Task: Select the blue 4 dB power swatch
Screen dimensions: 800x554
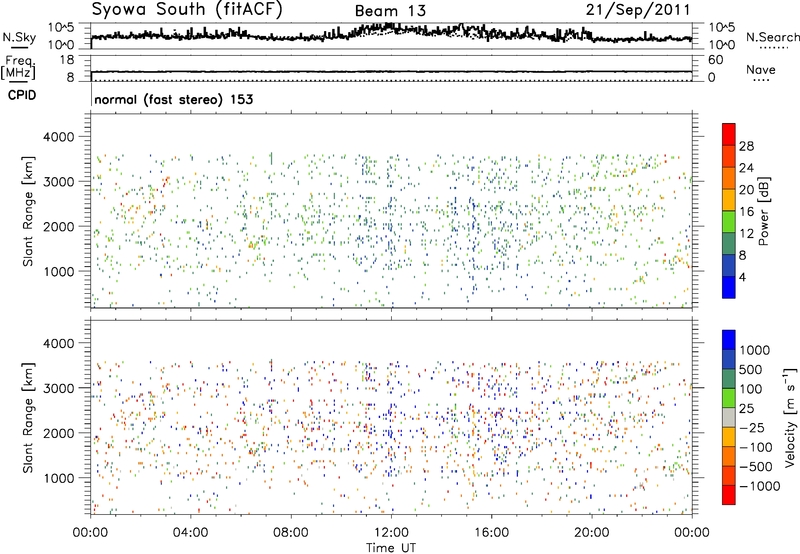Action: [729, 287]
